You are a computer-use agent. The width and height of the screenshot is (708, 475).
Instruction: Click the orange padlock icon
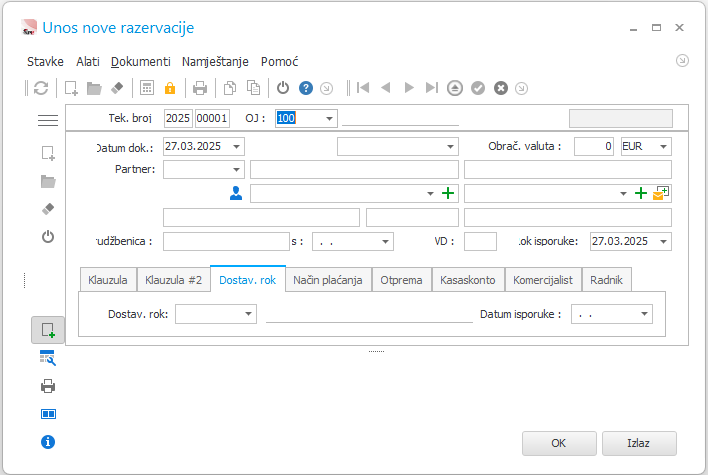pyautogui.click(x=170, y=88)
